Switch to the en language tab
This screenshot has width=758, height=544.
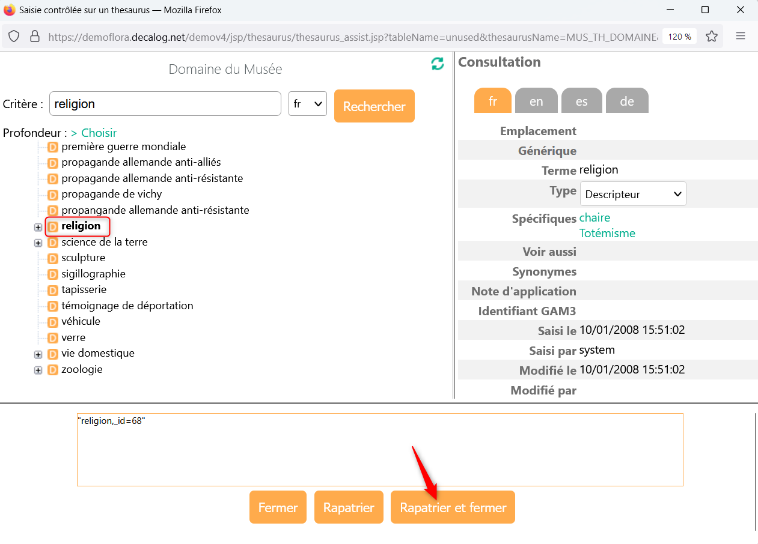536,101
